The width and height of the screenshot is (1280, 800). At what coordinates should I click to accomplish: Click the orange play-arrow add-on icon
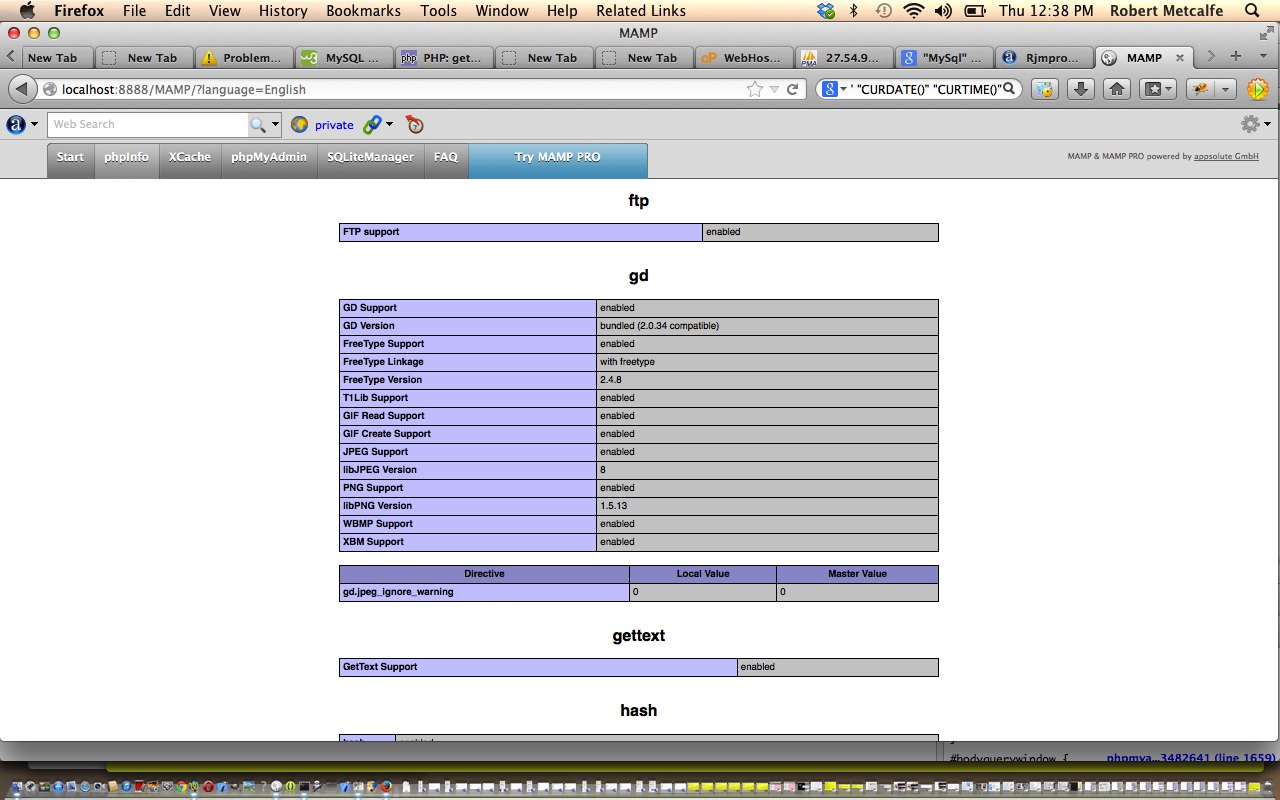pyautogui.click(x=1258, y=89)
